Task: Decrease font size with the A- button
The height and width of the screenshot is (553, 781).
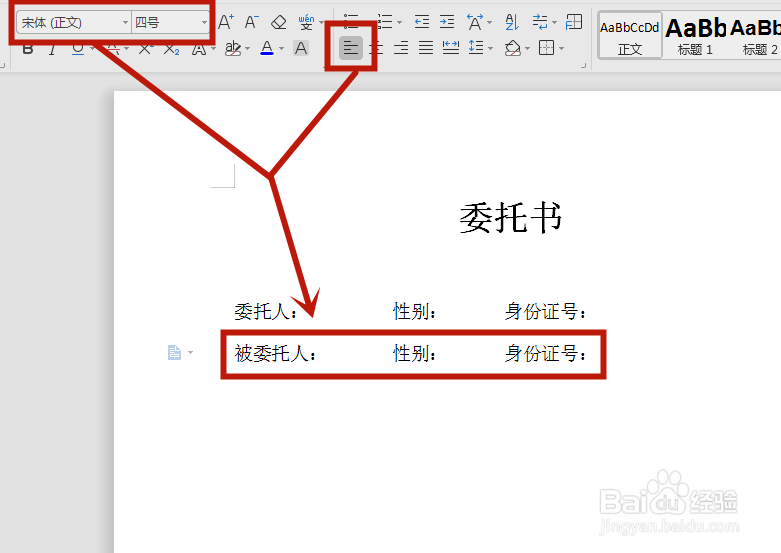Action: tap(251, 22)
